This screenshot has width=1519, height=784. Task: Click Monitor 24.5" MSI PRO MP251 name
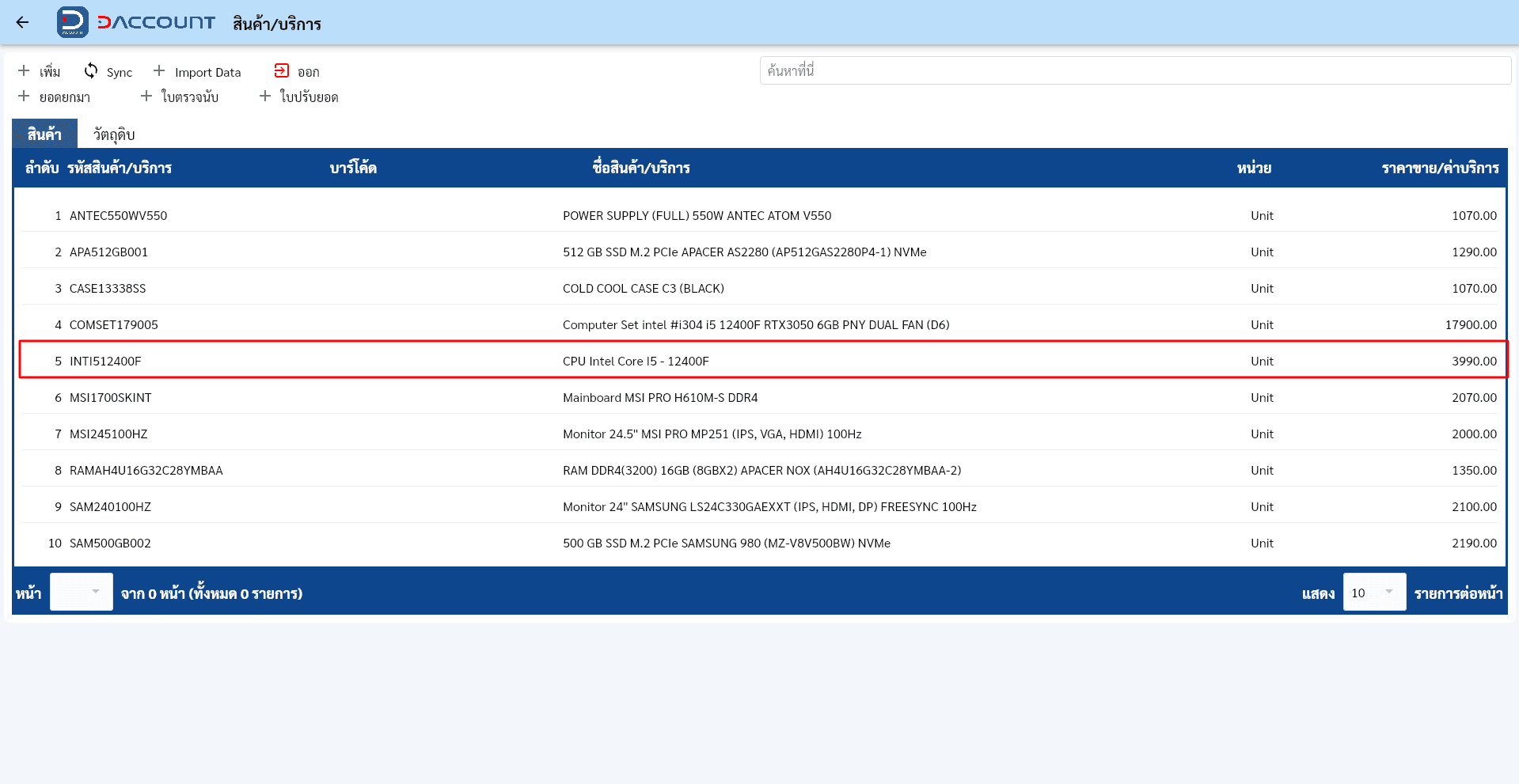click(712, 434)
